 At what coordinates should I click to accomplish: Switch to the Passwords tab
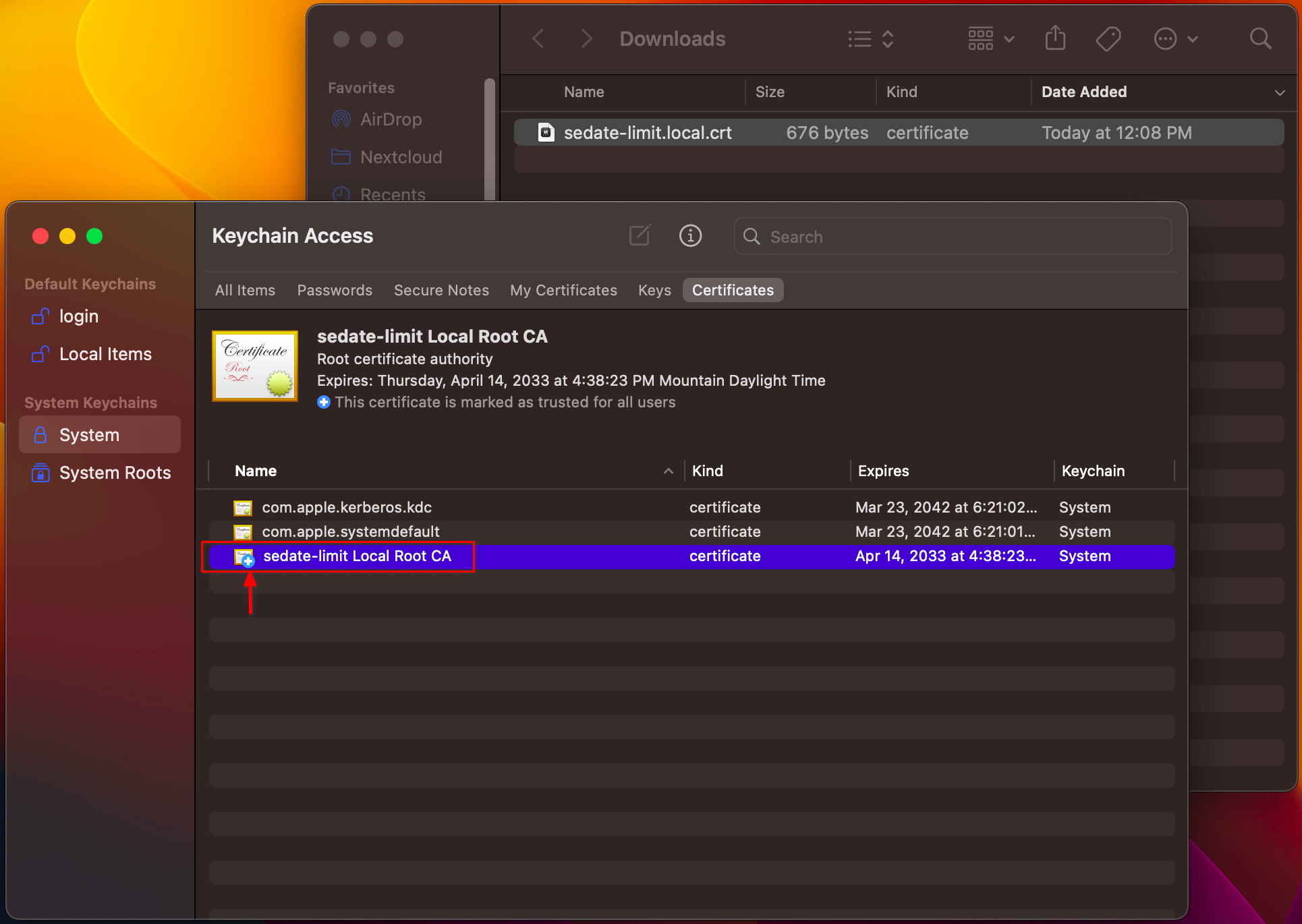tap(335, 290)
